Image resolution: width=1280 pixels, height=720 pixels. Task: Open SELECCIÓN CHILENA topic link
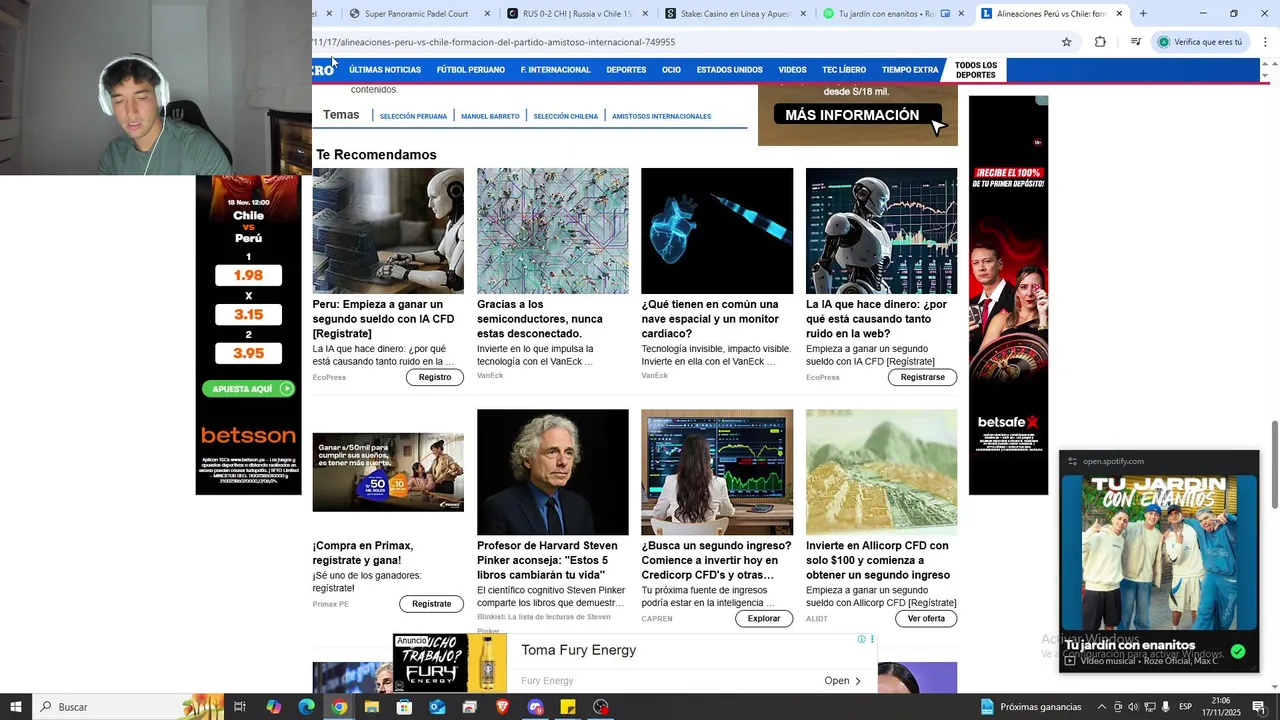[x=565, y=116]
